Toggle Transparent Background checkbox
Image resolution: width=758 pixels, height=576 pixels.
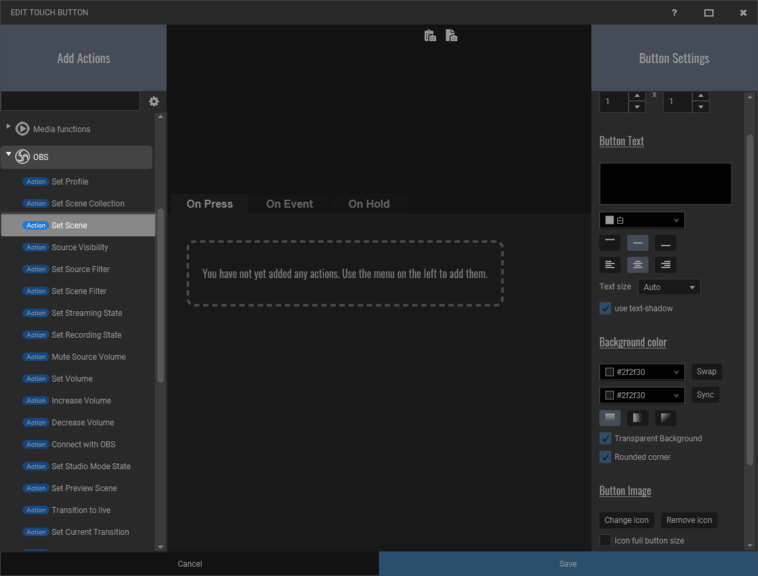coord(605,438)
